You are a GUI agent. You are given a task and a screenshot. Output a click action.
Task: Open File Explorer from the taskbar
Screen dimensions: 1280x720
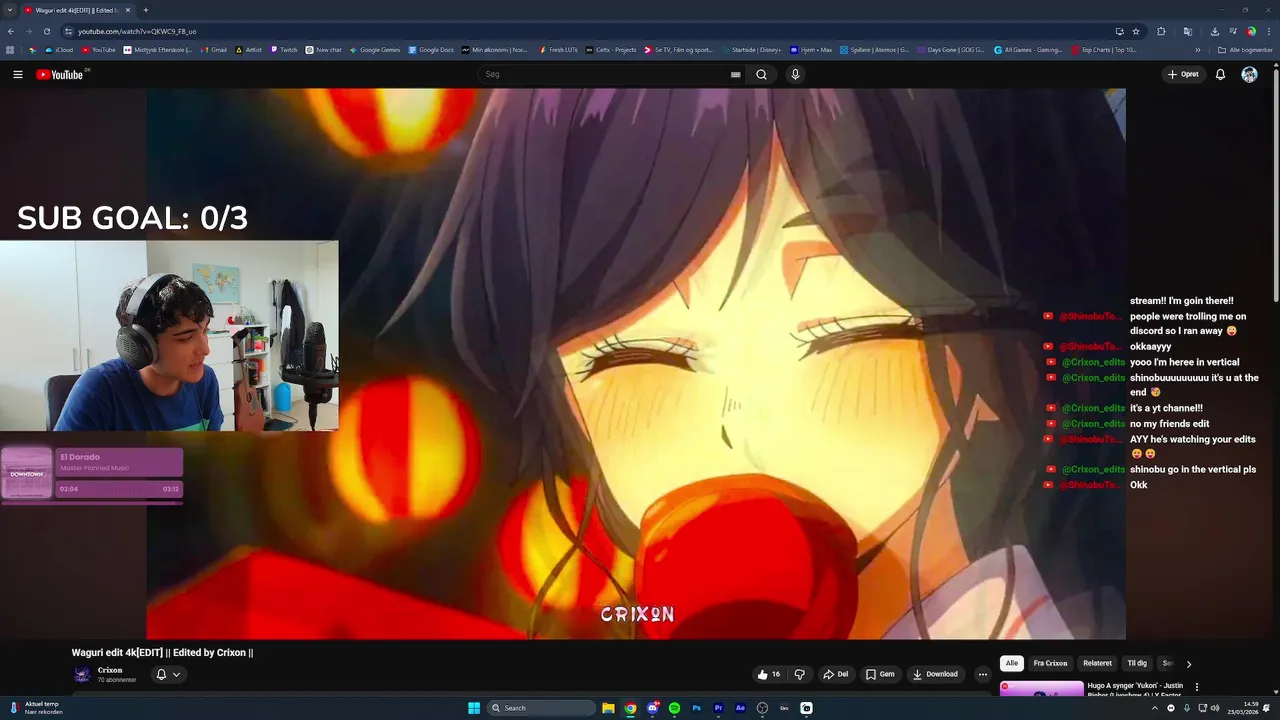608,708
